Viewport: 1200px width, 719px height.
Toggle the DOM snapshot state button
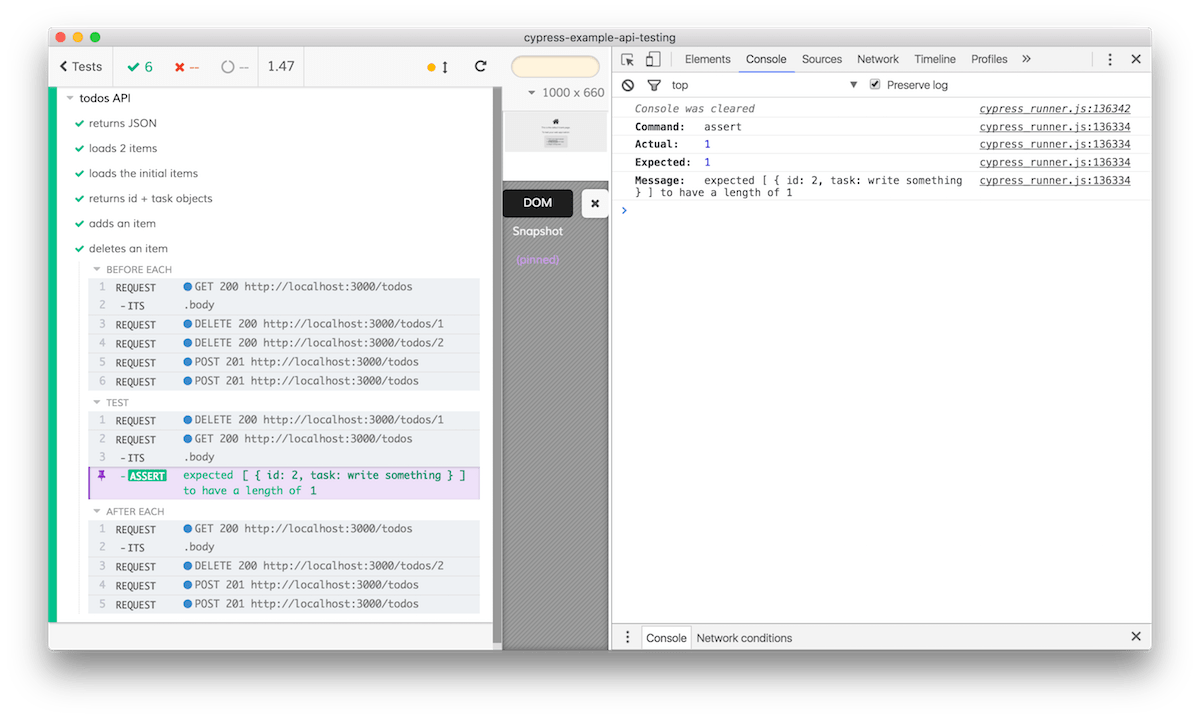[x=537, y=202]
